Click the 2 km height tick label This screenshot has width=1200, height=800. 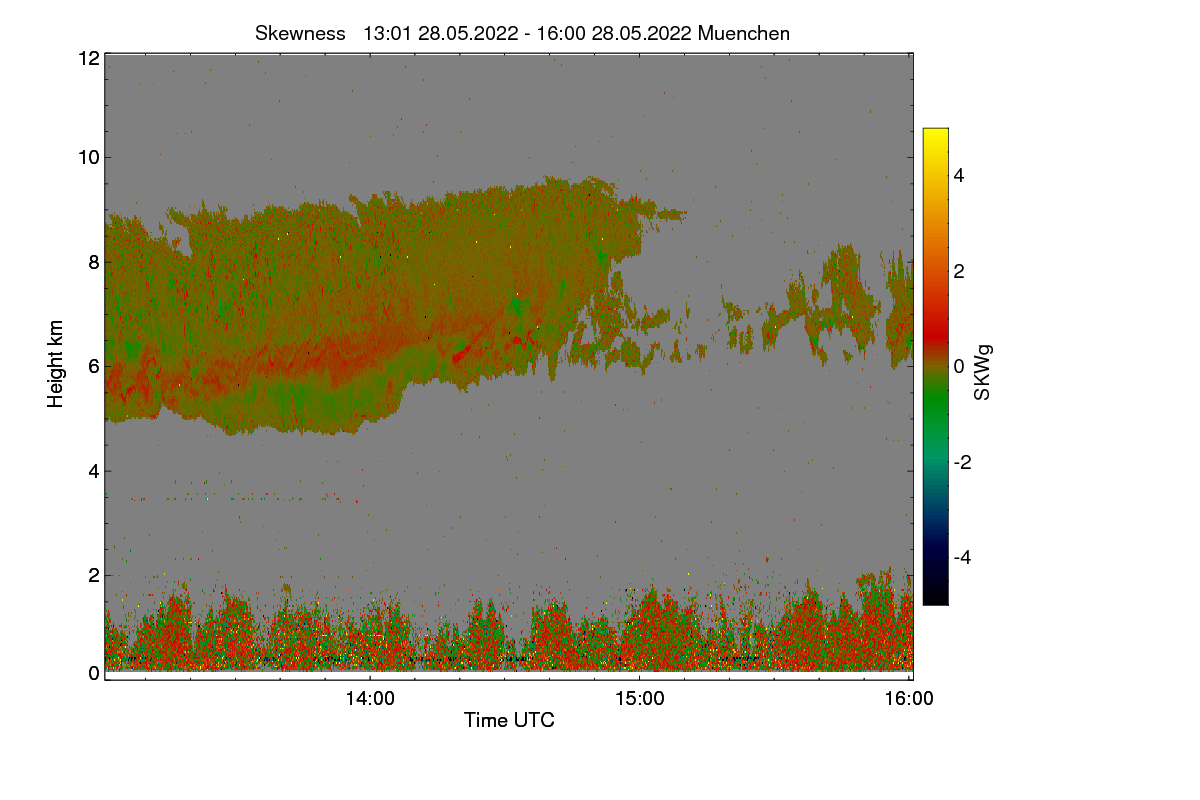[x=94, y=575]
